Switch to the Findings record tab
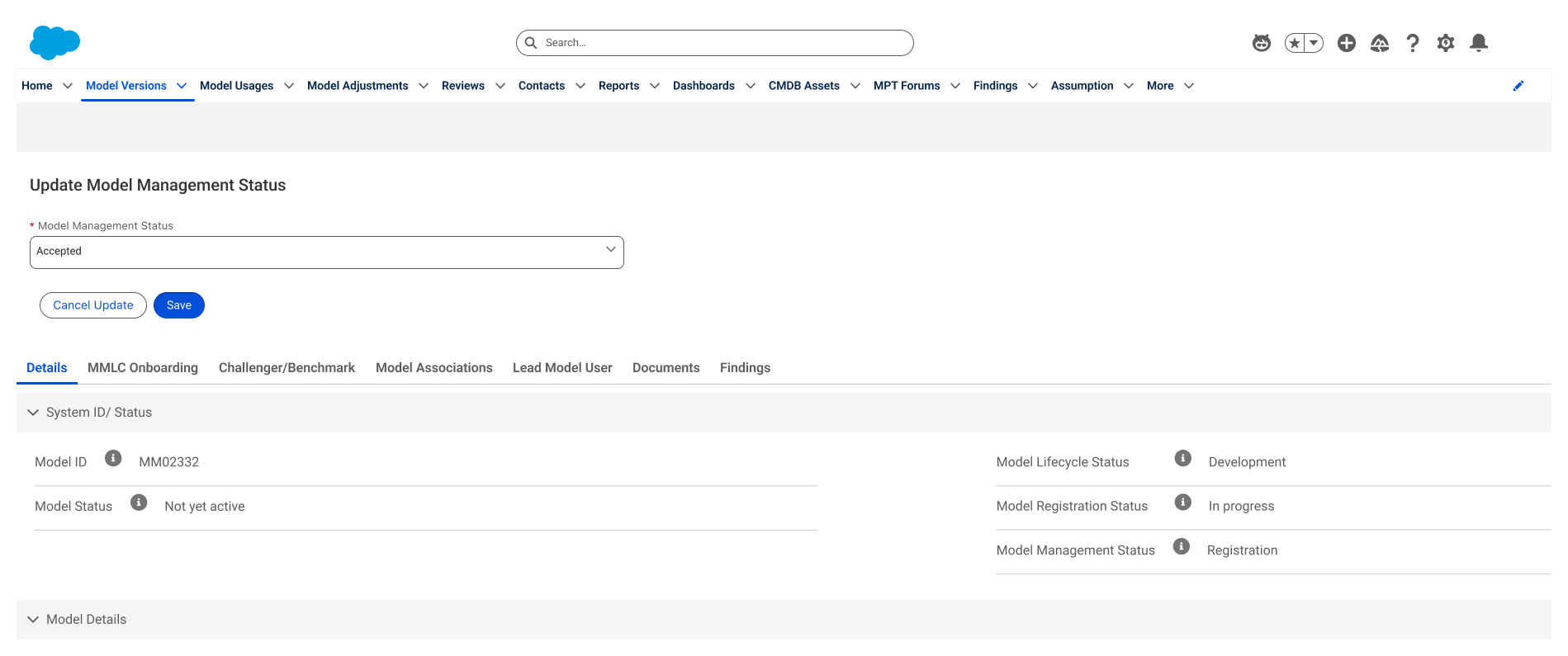Screen dimensions: 1568x656 [745, 368]
